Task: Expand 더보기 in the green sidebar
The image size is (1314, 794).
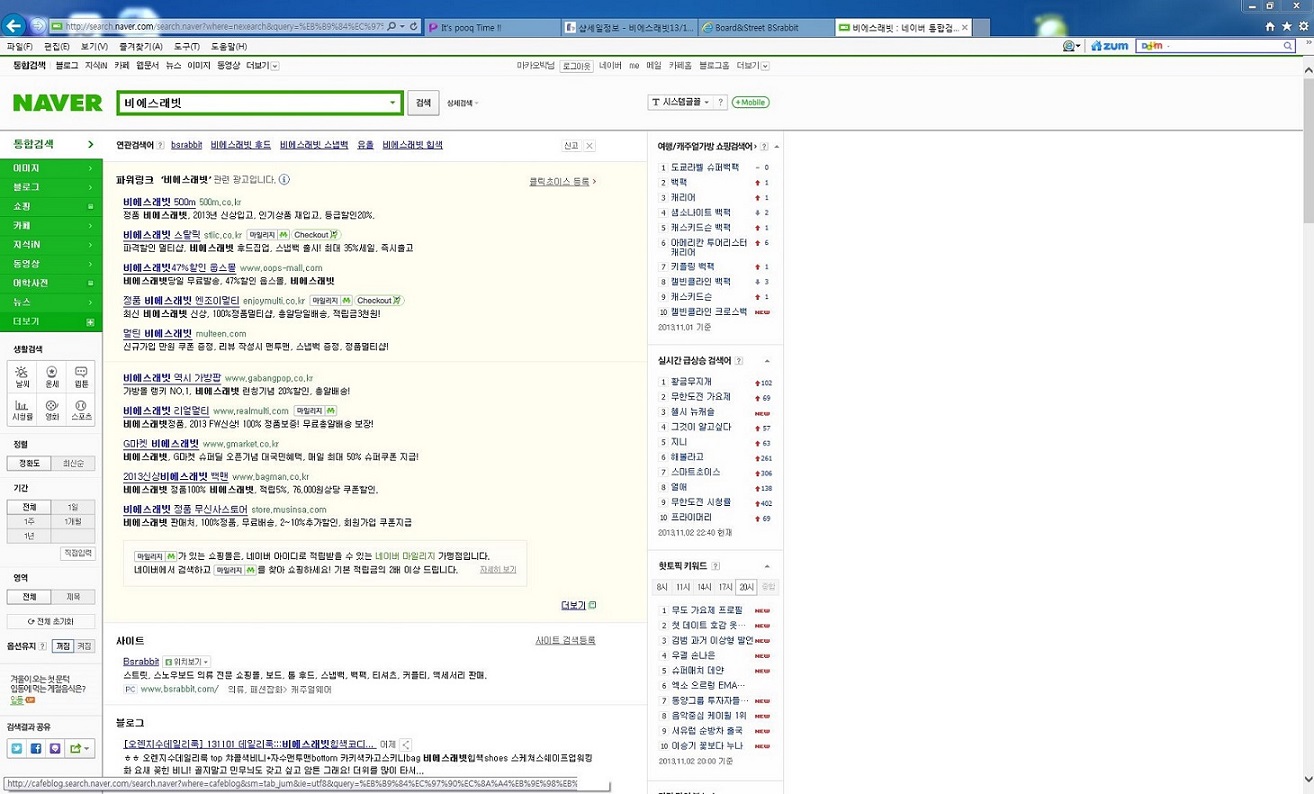Action: [x=51, y=321]
